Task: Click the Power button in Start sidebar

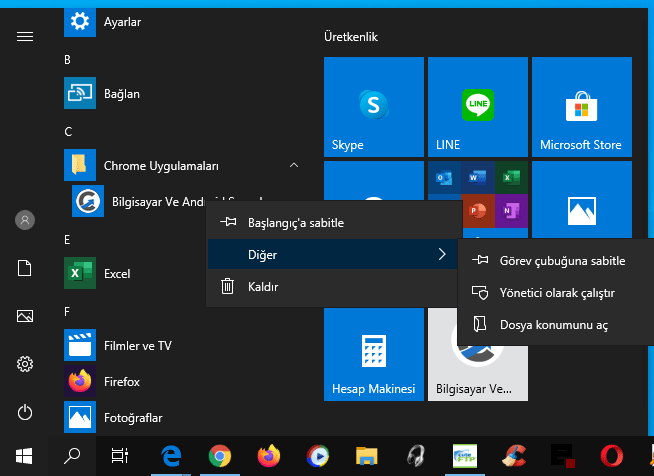Action: [x=25, y=412]
